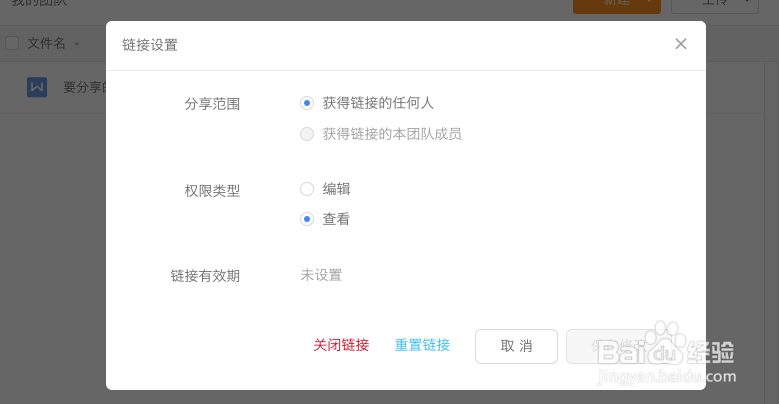Choose 编辑 permission radio button
Image resolution: width=779 pixels, height=404 pixels.
pos(307,189)
